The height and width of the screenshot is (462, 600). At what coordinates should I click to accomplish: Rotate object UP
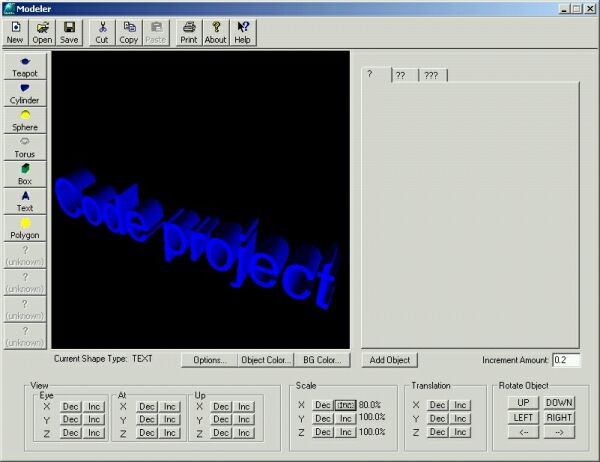point(523,403)
